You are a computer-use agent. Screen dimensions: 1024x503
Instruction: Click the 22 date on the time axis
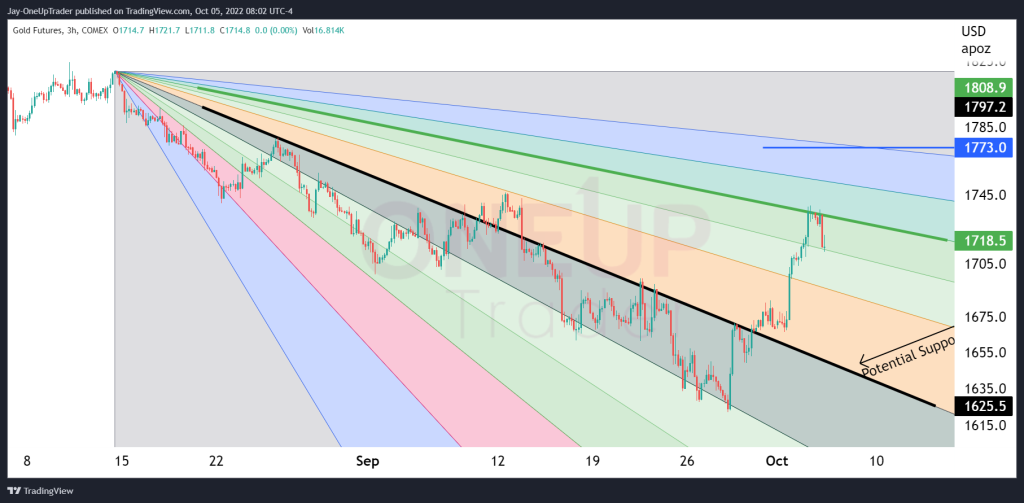(216, 461)
